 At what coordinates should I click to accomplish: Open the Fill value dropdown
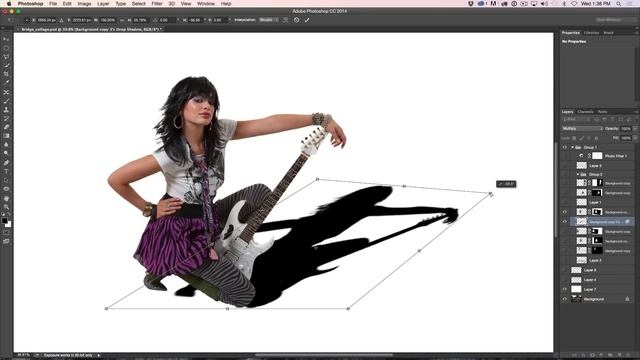(x=635, y=138)
